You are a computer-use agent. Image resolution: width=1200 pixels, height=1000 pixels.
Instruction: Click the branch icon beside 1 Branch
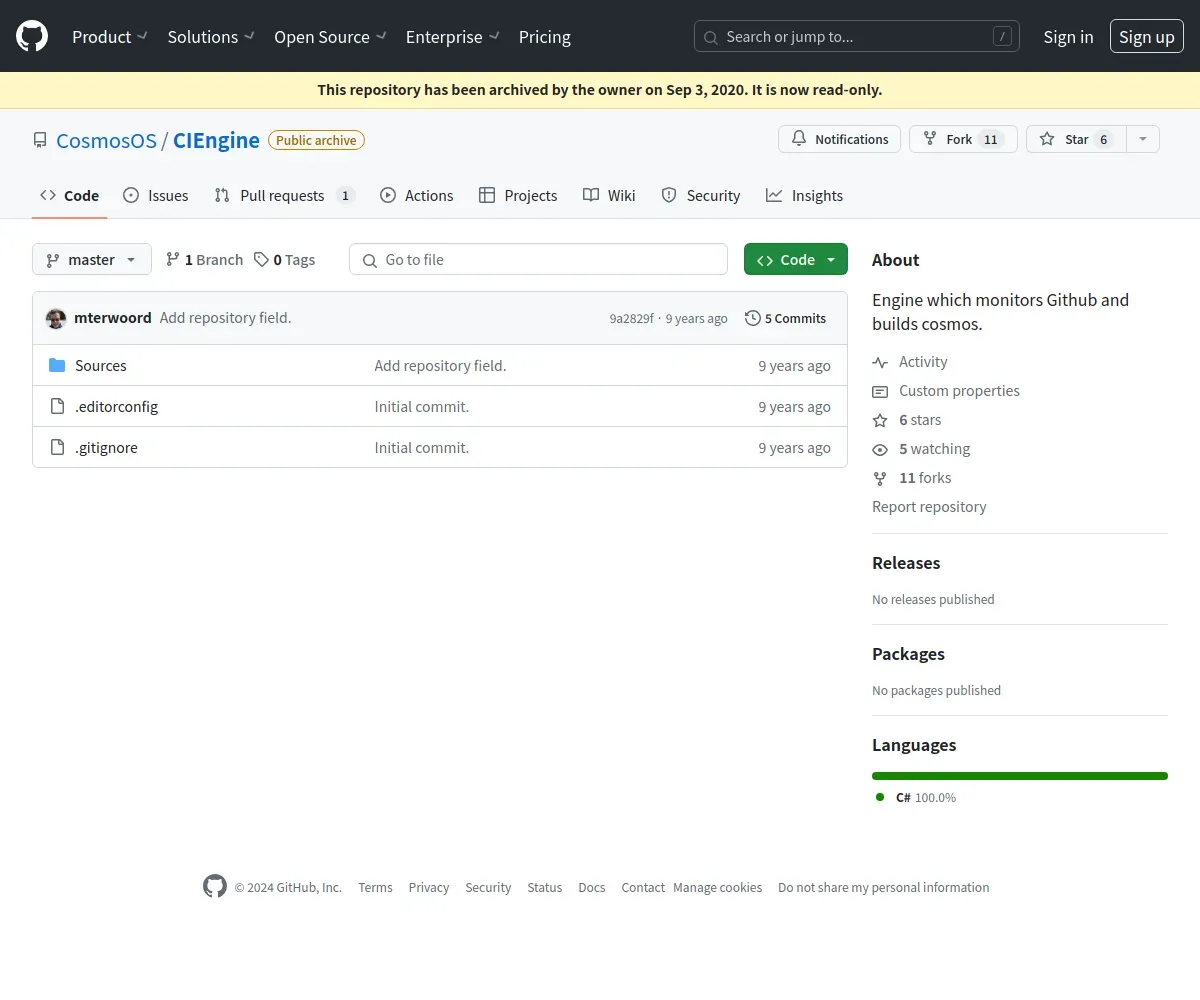coord(173,259)
